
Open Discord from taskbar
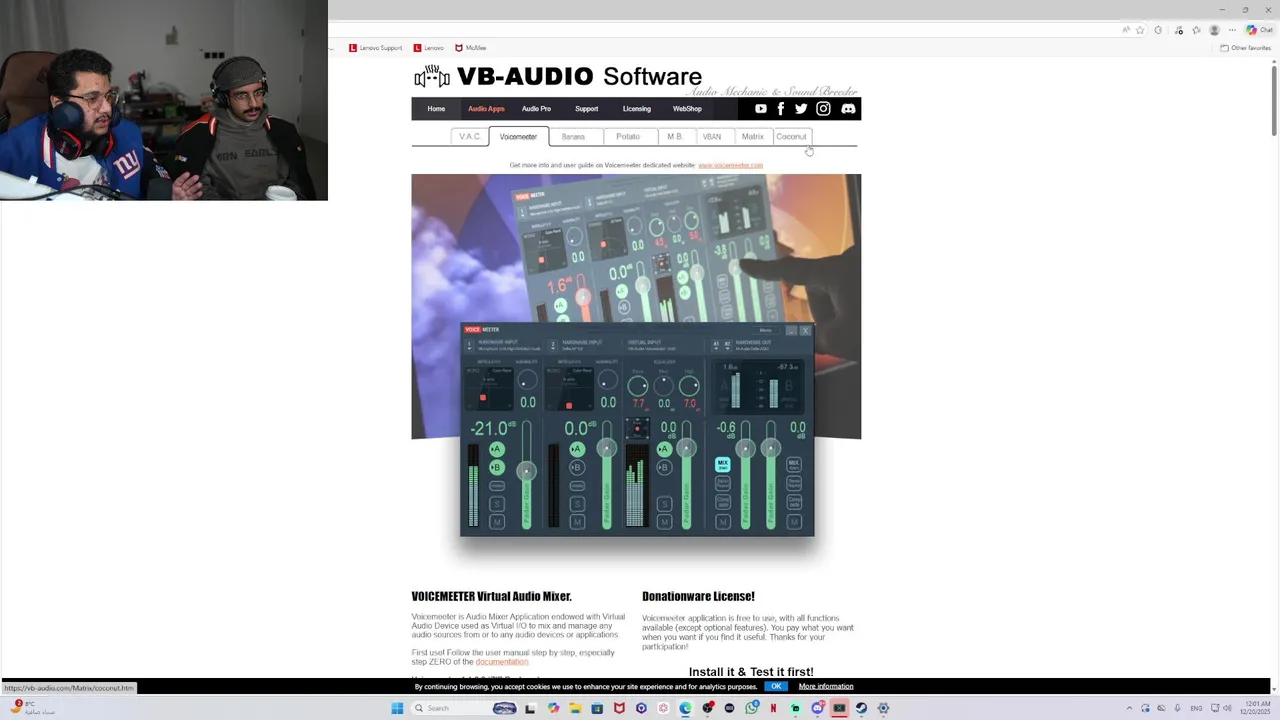(817, 708)
